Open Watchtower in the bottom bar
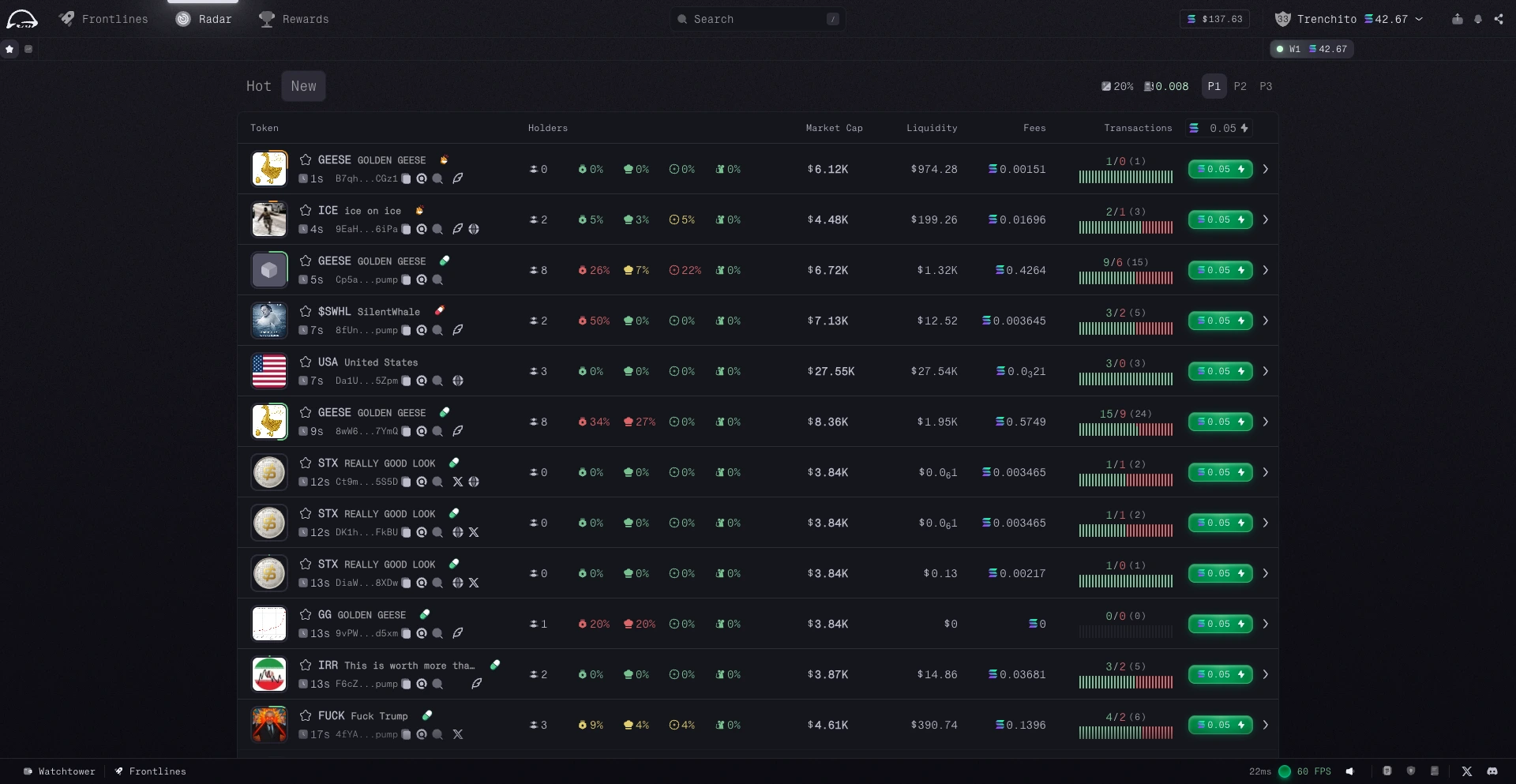The image size is (1516, 784). 60,771
